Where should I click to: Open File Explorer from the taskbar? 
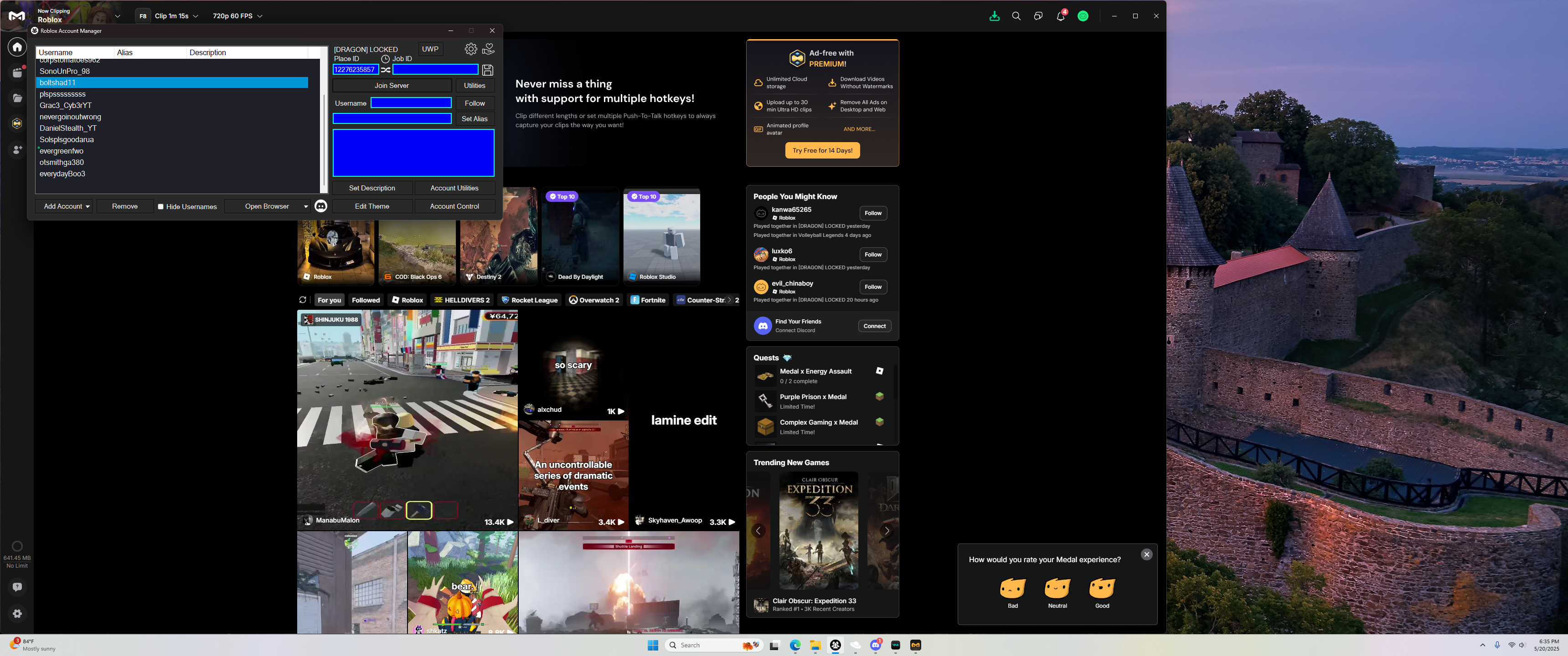[x=815, y=645]
